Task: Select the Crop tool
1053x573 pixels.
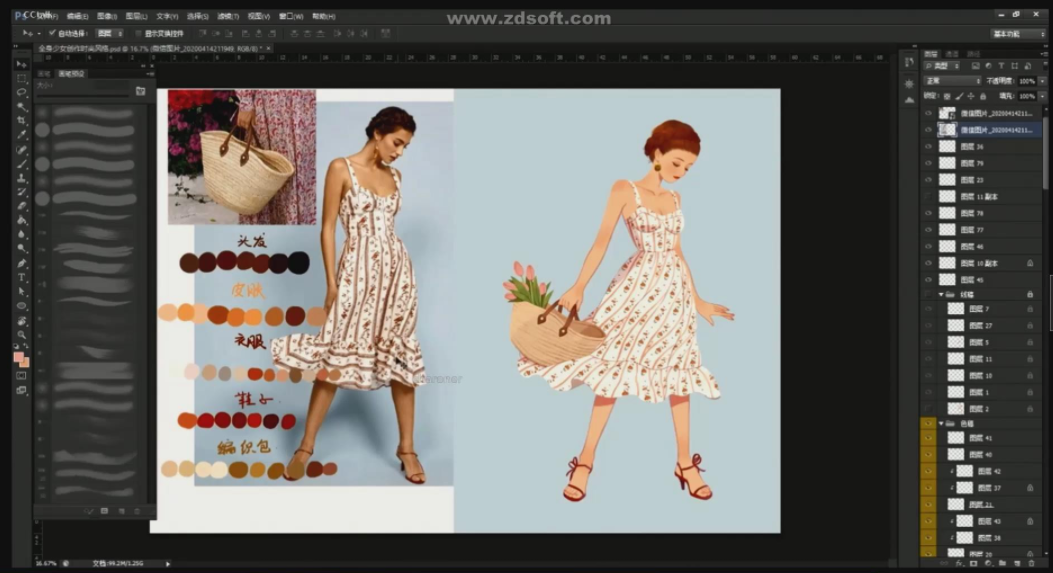Action: tap(22, 120)
